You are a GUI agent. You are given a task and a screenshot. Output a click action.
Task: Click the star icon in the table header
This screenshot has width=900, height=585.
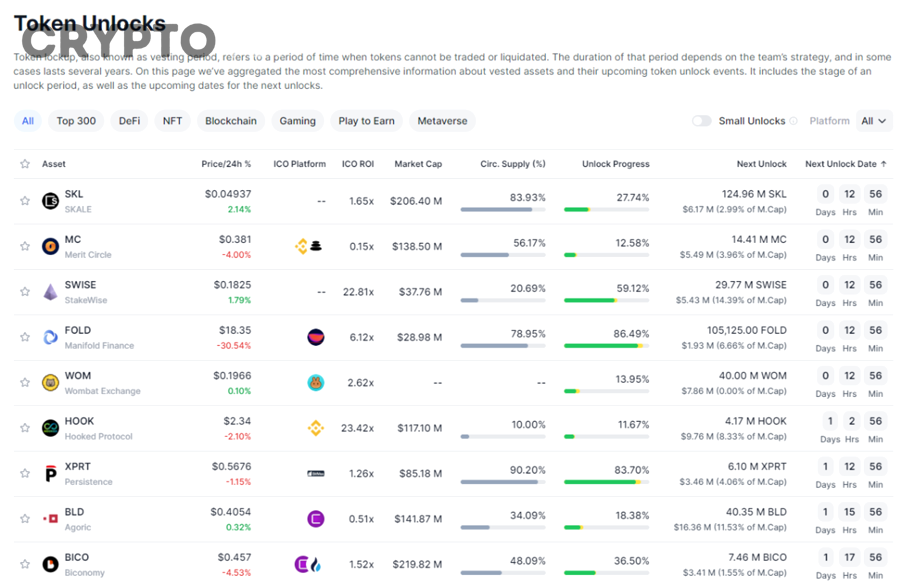click(25, 164)
